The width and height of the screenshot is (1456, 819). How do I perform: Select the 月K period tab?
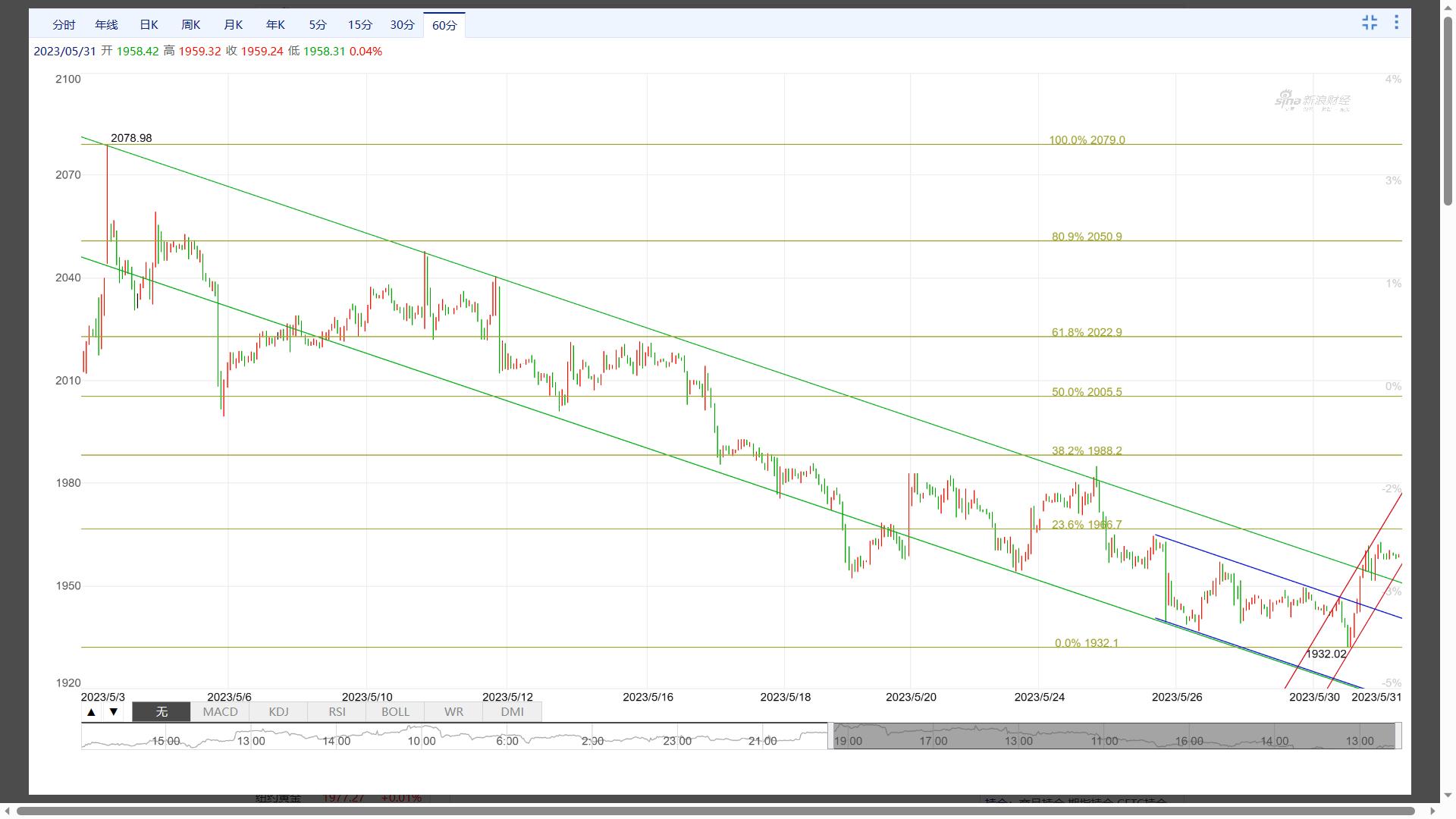(233, 25)
